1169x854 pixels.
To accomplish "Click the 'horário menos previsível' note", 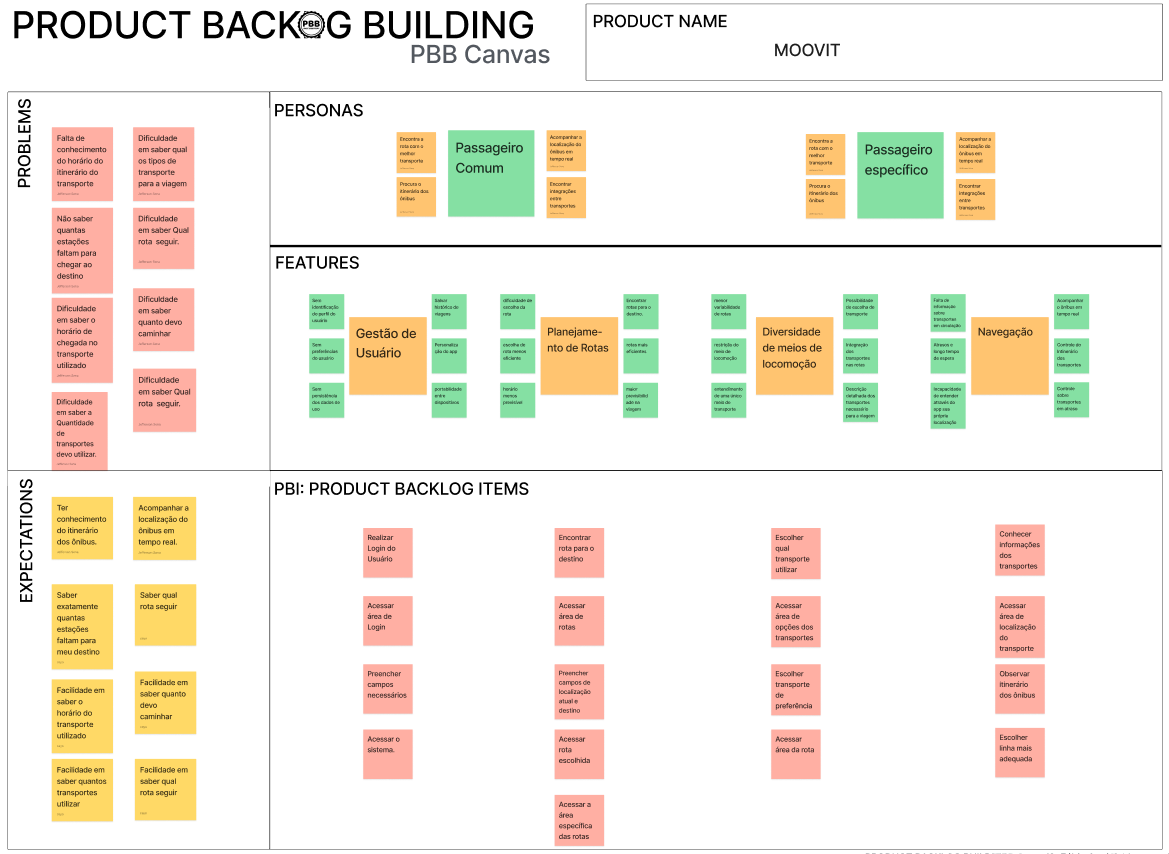I will [517, 400].
